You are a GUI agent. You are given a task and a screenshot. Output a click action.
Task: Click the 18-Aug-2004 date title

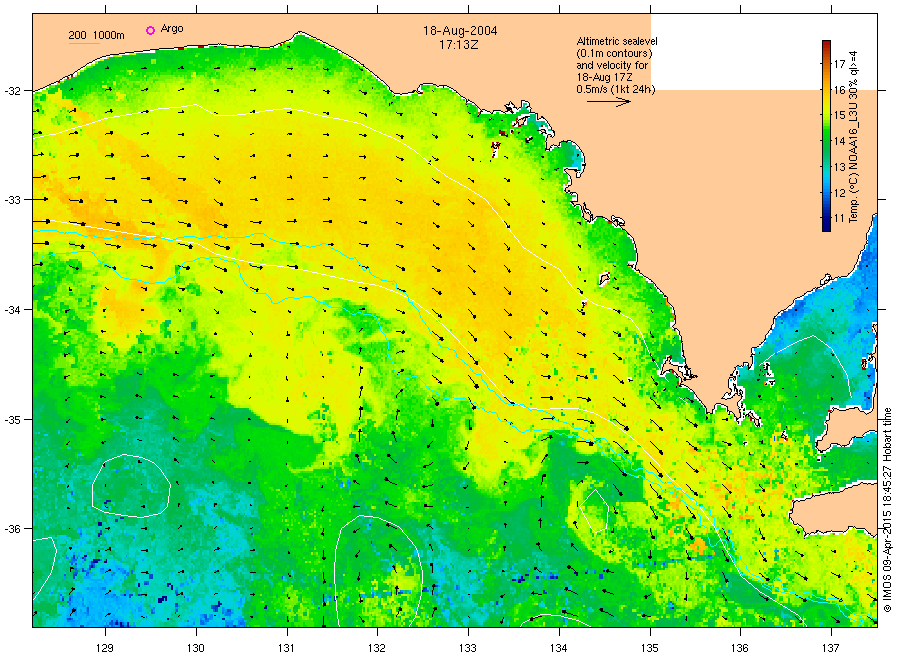[x=460, y=30]
